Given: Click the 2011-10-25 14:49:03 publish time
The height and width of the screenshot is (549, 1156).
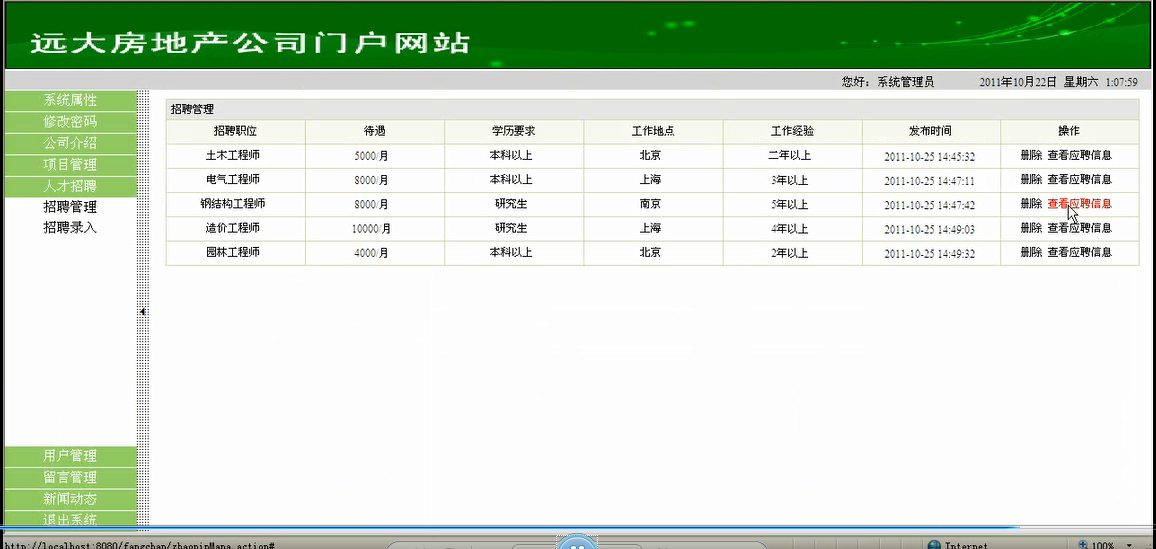Looking at the screenshot, I should click(930, 229).
